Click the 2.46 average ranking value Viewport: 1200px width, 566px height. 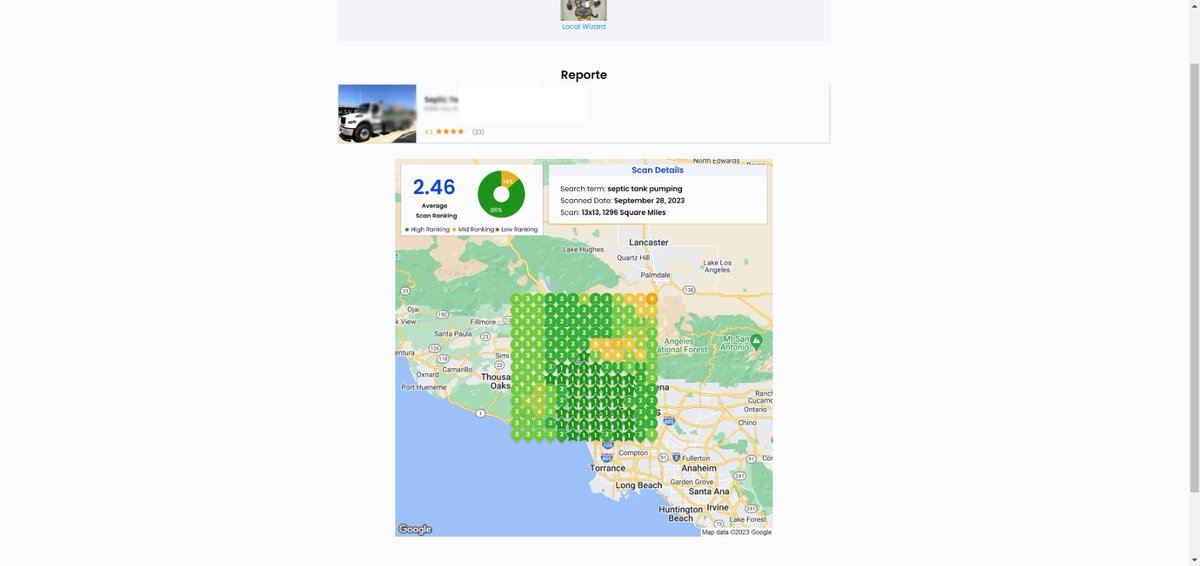pyautogui.click(x=434, y=187)
